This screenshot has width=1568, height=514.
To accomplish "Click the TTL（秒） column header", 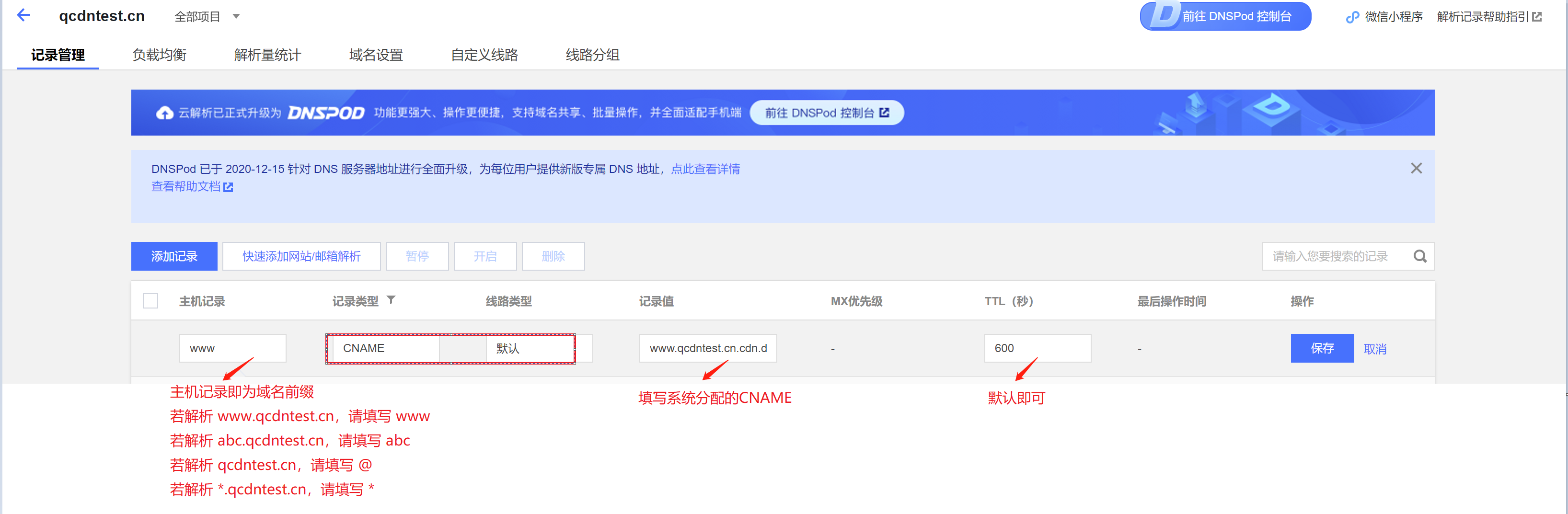I will [x=1009, y=301].
